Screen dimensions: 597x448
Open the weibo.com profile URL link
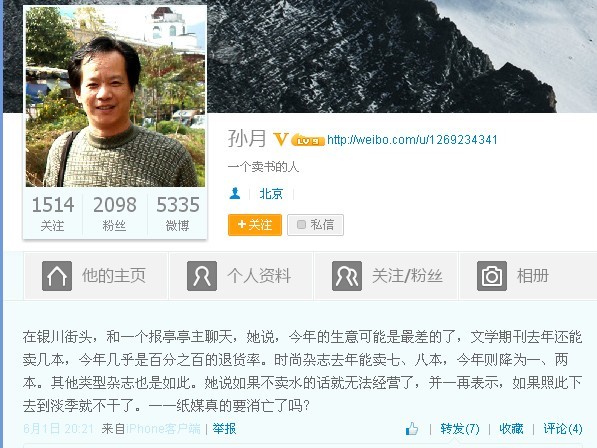coord(412,140)
